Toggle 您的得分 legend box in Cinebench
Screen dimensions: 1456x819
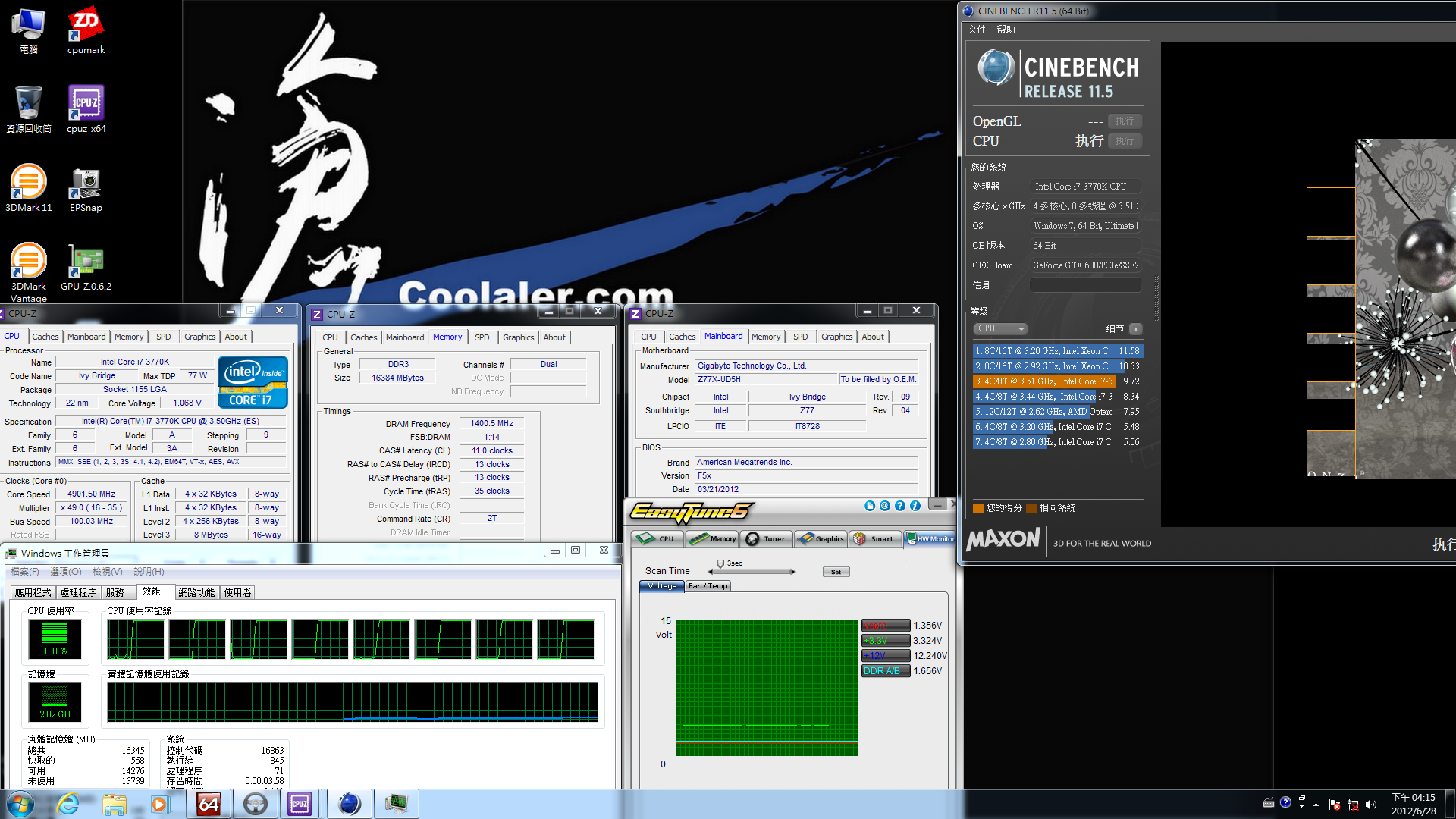click(x=978, y=508)
